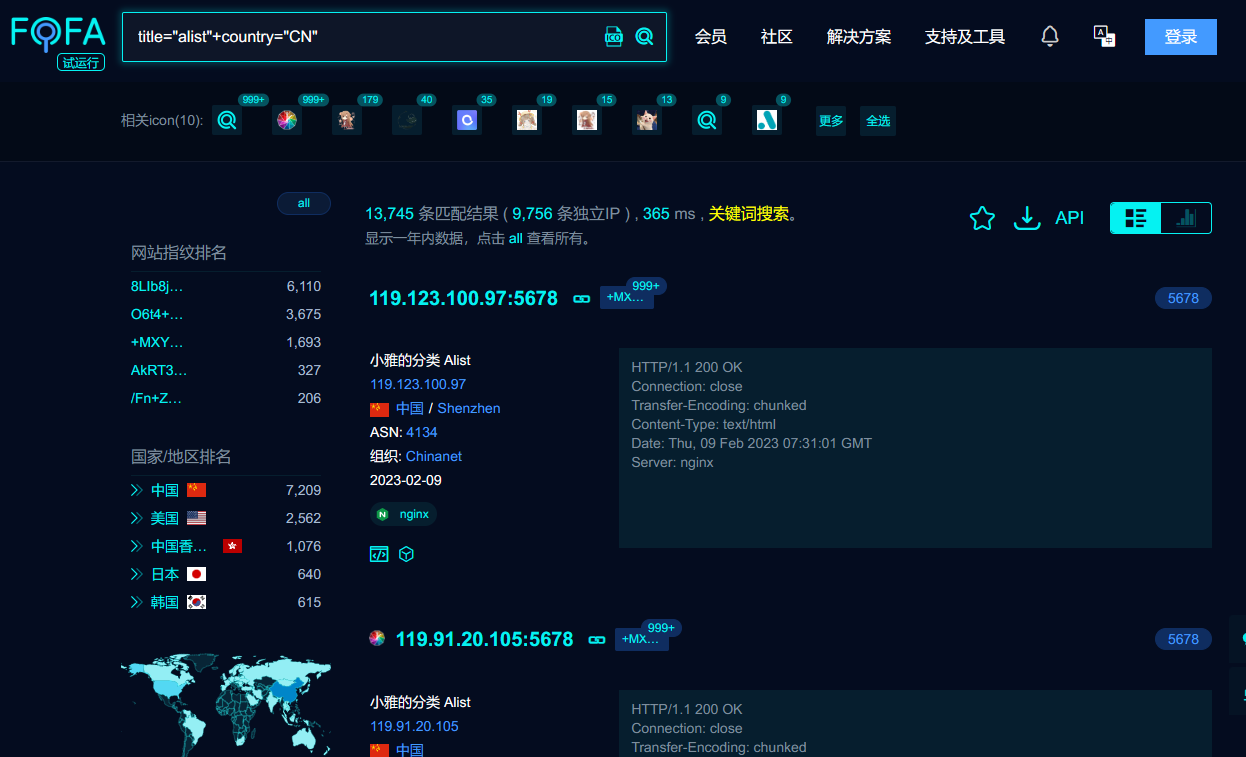This screenshot has height=757, width=1246.
Task: Click +MX… fingerprint tag on second result
Action: tap(642, 638)
